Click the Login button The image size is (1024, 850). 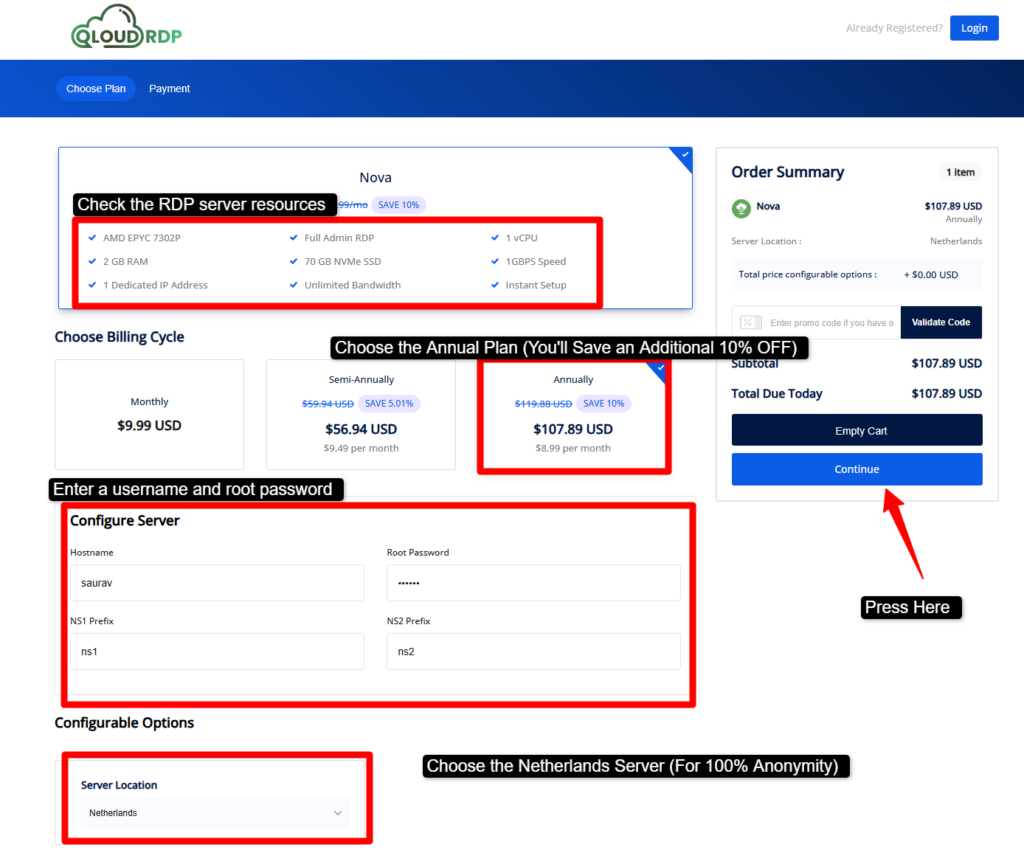[974, 28]
